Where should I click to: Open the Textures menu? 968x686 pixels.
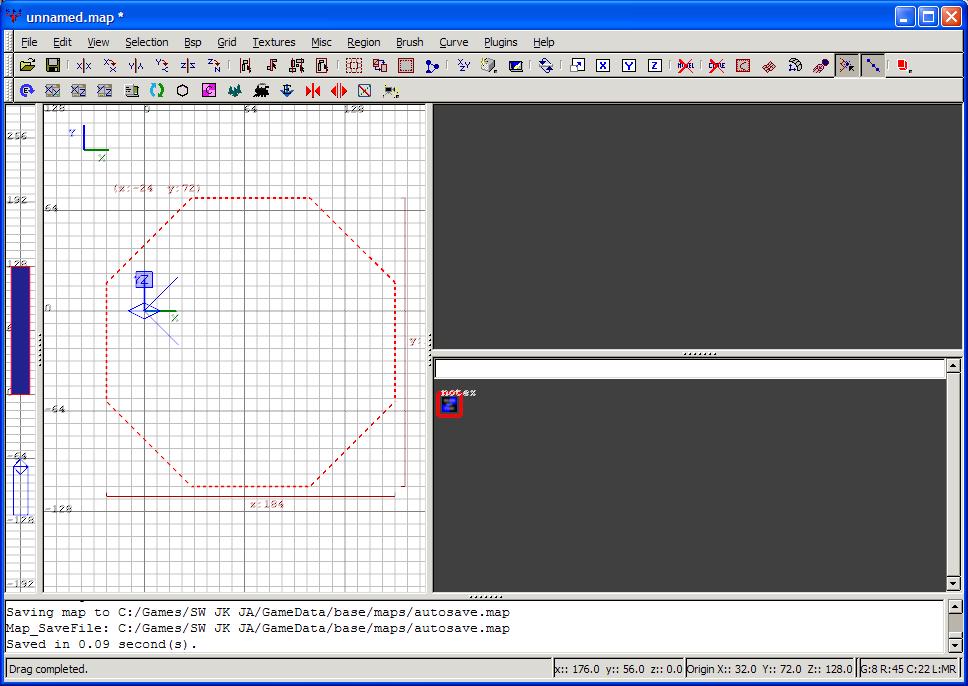click(x=273, y=42)
